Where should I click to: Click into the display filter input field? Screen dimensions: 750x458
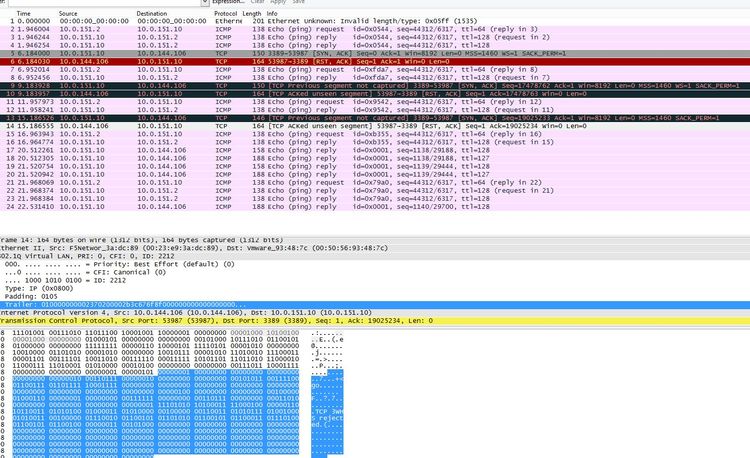coord(103,2)
